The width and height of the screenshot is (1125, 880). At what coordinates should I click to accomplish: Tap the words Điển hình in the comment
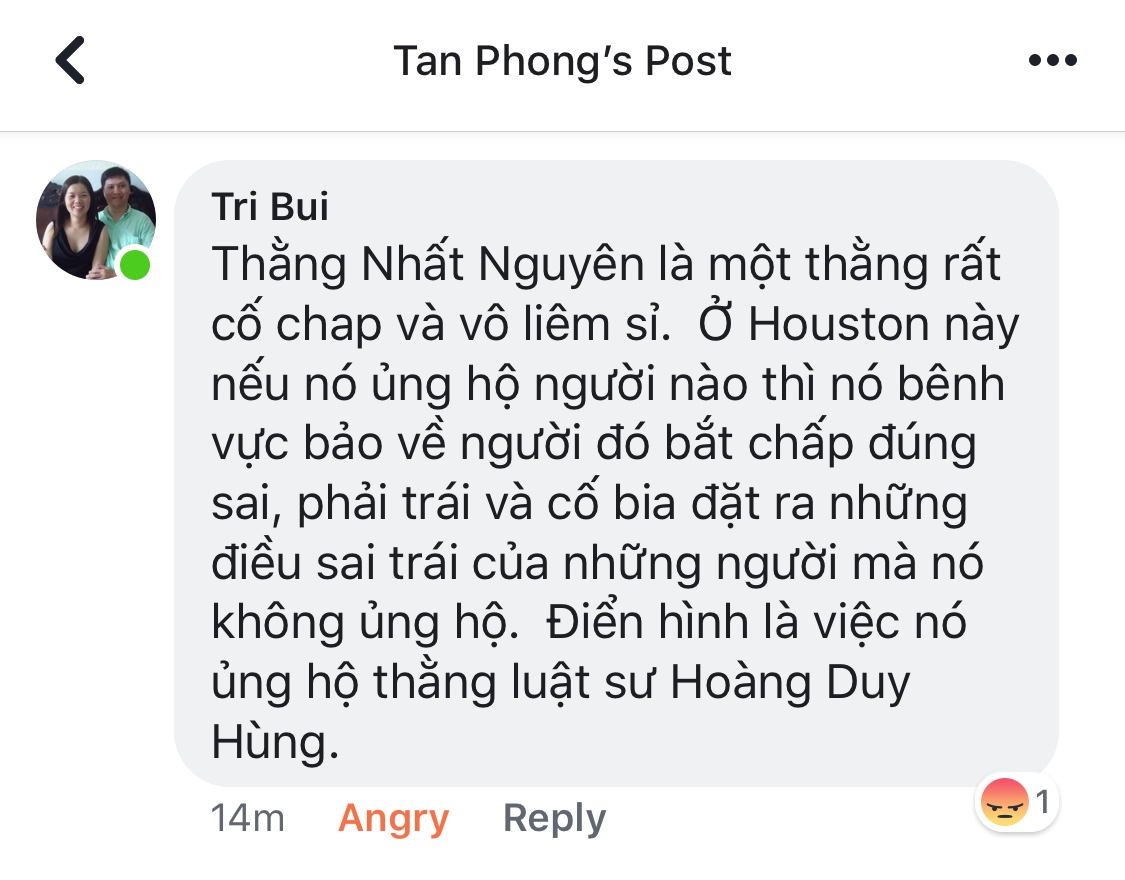[x=647, y=621]
